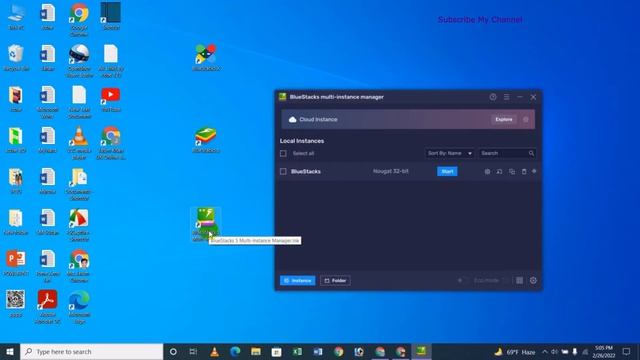Delete the BlueStacks instance with the trash icon
This screenshot has width=640, height=360.
(x=524, y=171)
